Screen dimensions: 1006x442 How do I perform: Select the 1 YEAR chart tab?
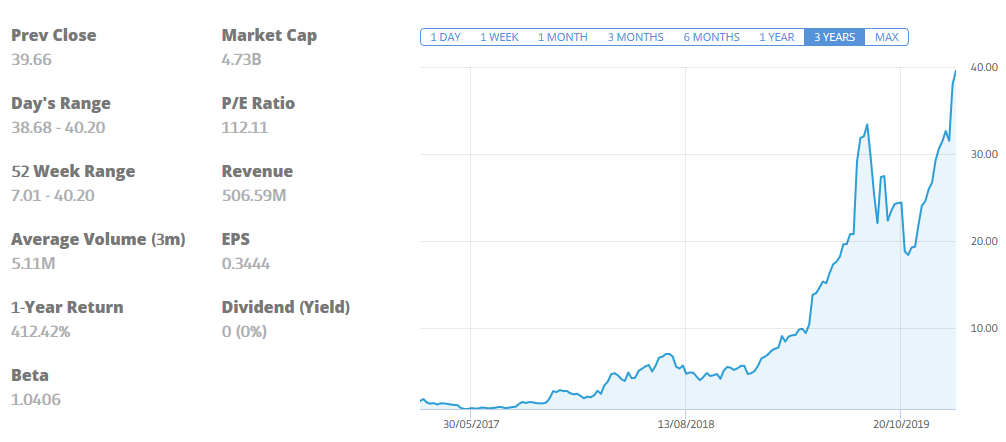click(x=776, y=37)
